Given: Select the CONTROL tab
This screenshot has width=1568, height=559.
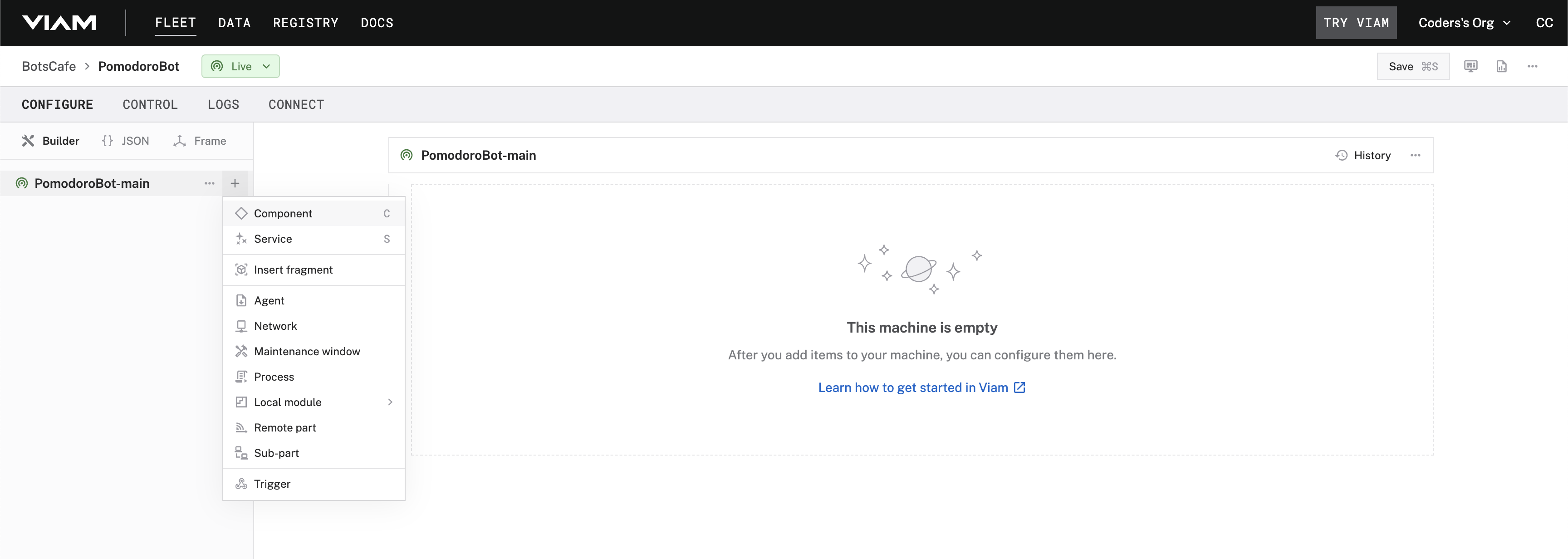Looking at the screenshot, I should click(150, 104).
